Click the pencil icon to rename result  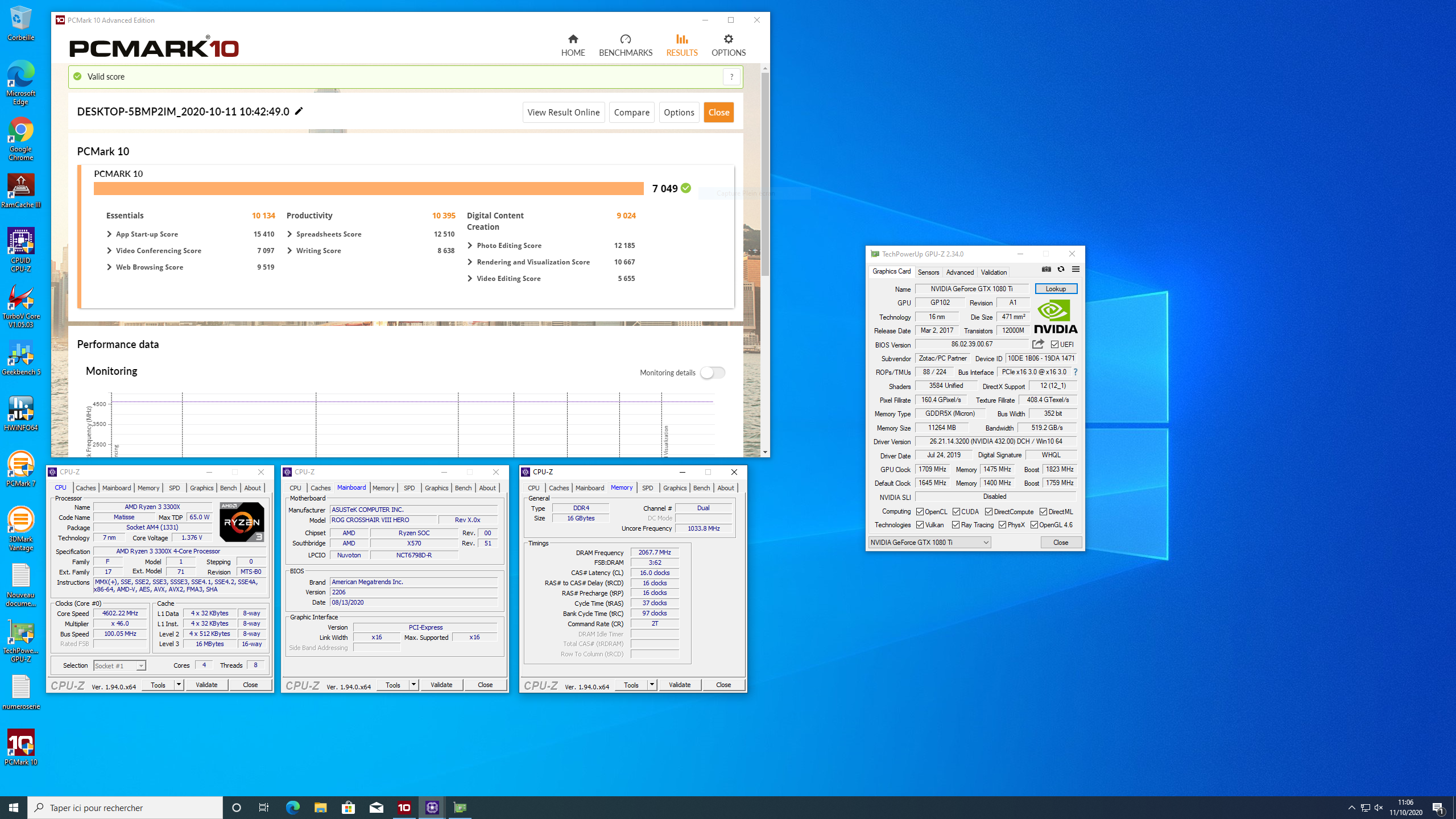[x=299, y=111]
